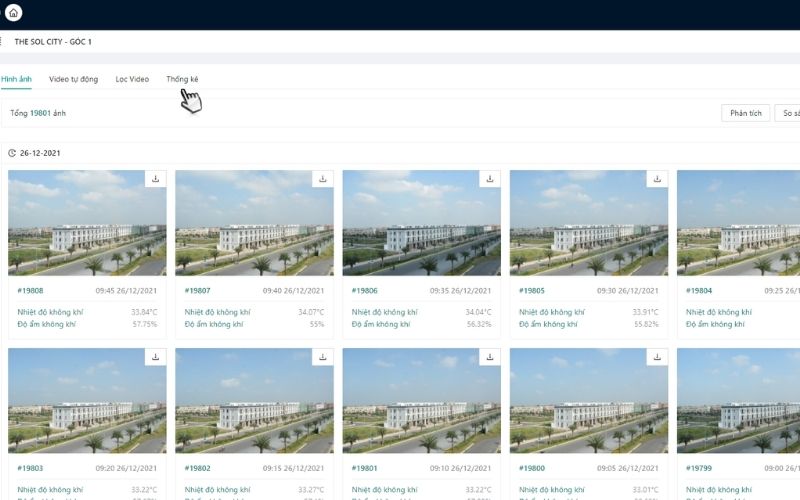Download image #19807

coord(322,179)
